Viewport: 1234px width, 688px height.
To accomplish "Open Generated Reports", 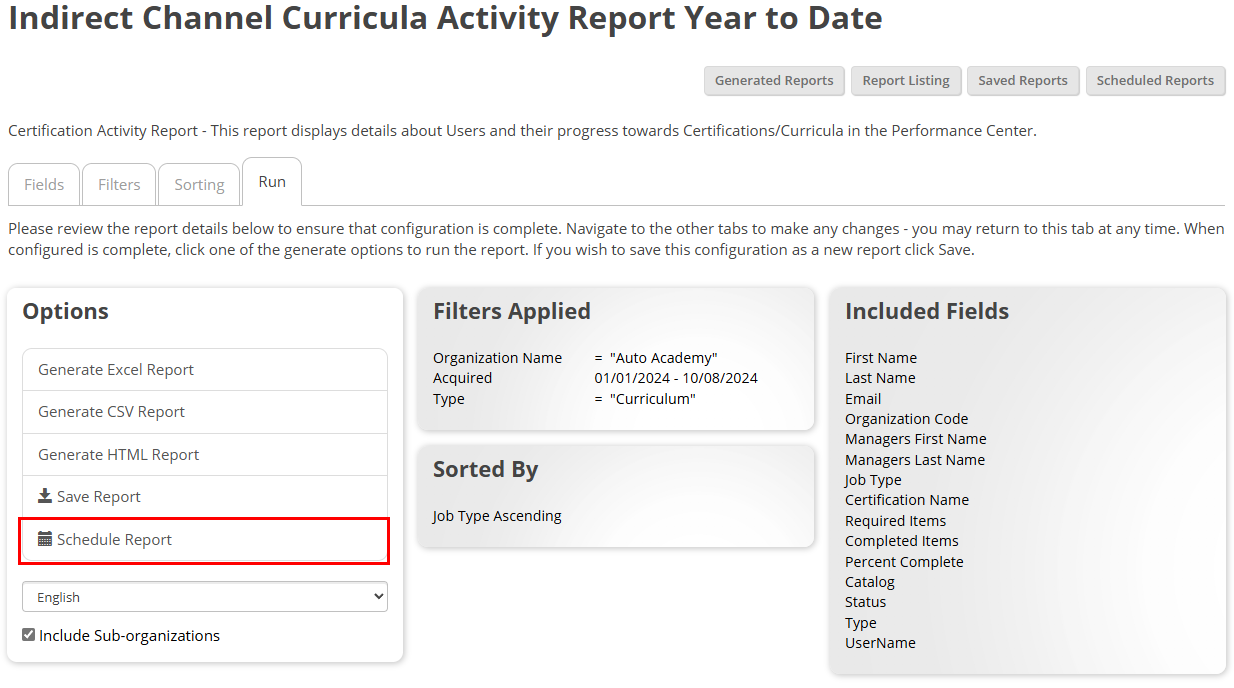I will click(774, 81).
